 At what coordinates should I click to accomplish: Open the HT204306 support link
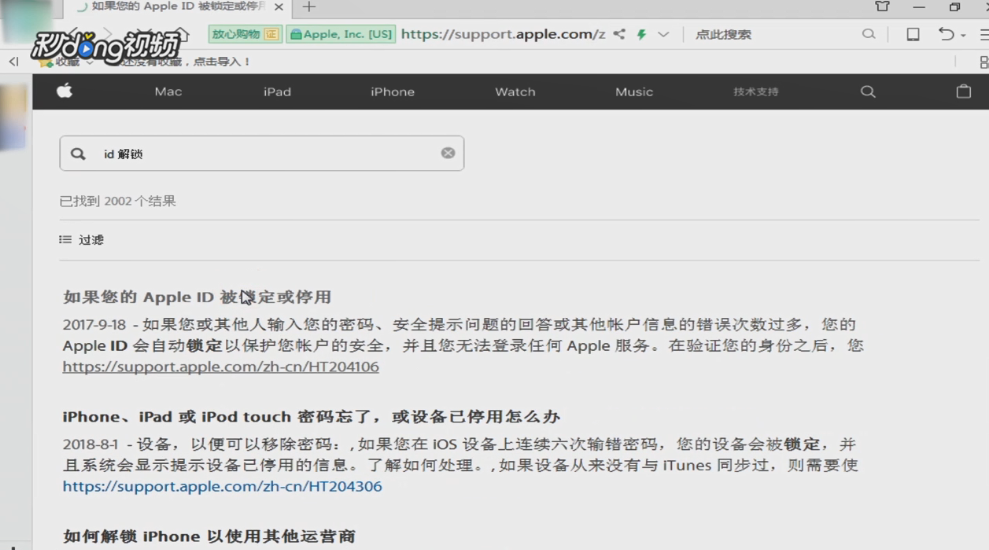(x=222, y=487)
